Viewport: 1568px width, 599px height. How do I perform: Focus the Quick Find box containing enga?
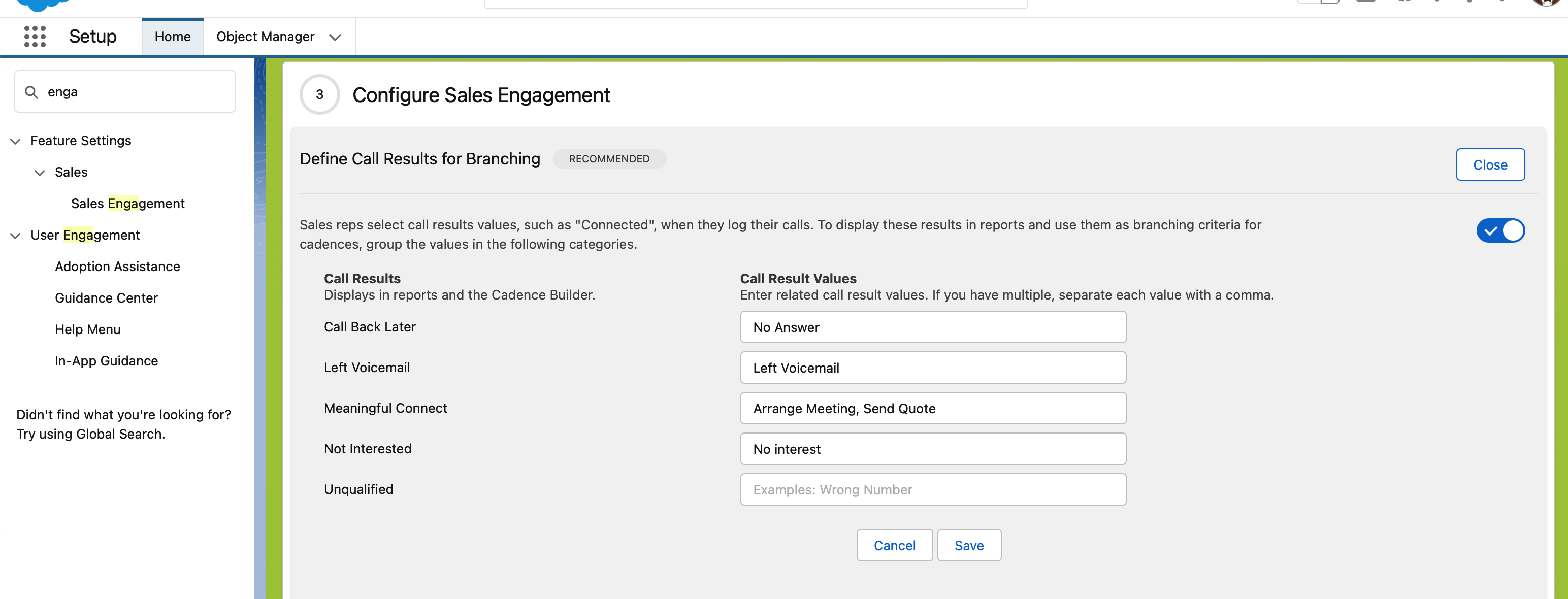click(x=125, y=92)
